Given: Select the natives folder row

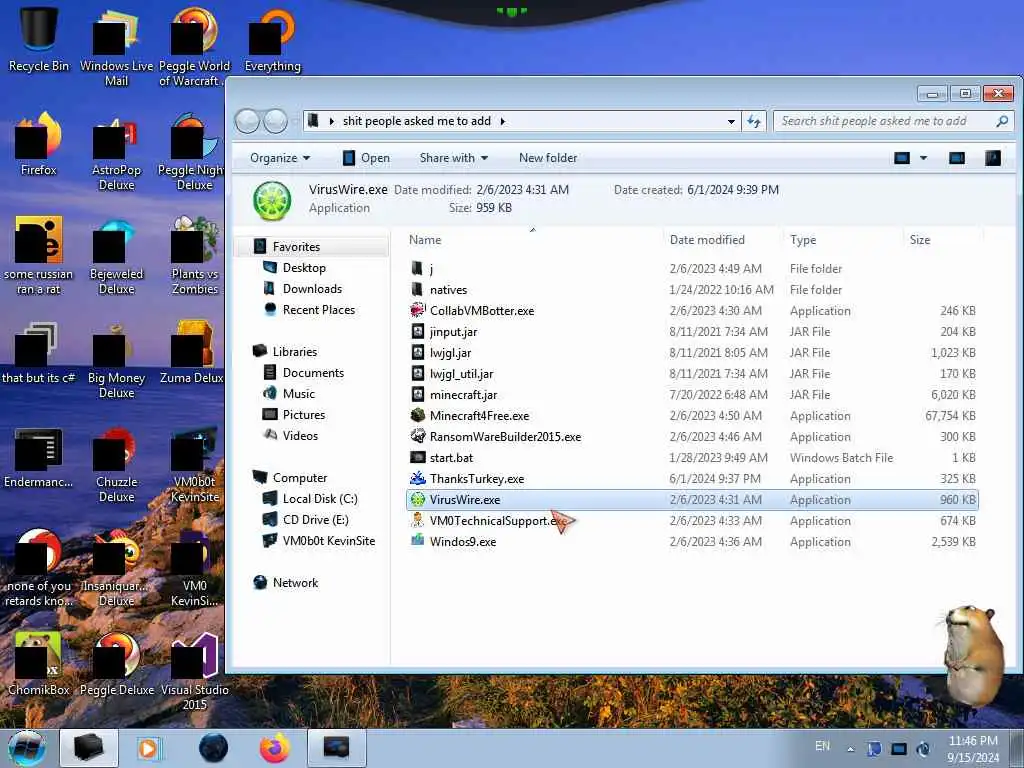Looking at the screenshot, I should 692,289.
